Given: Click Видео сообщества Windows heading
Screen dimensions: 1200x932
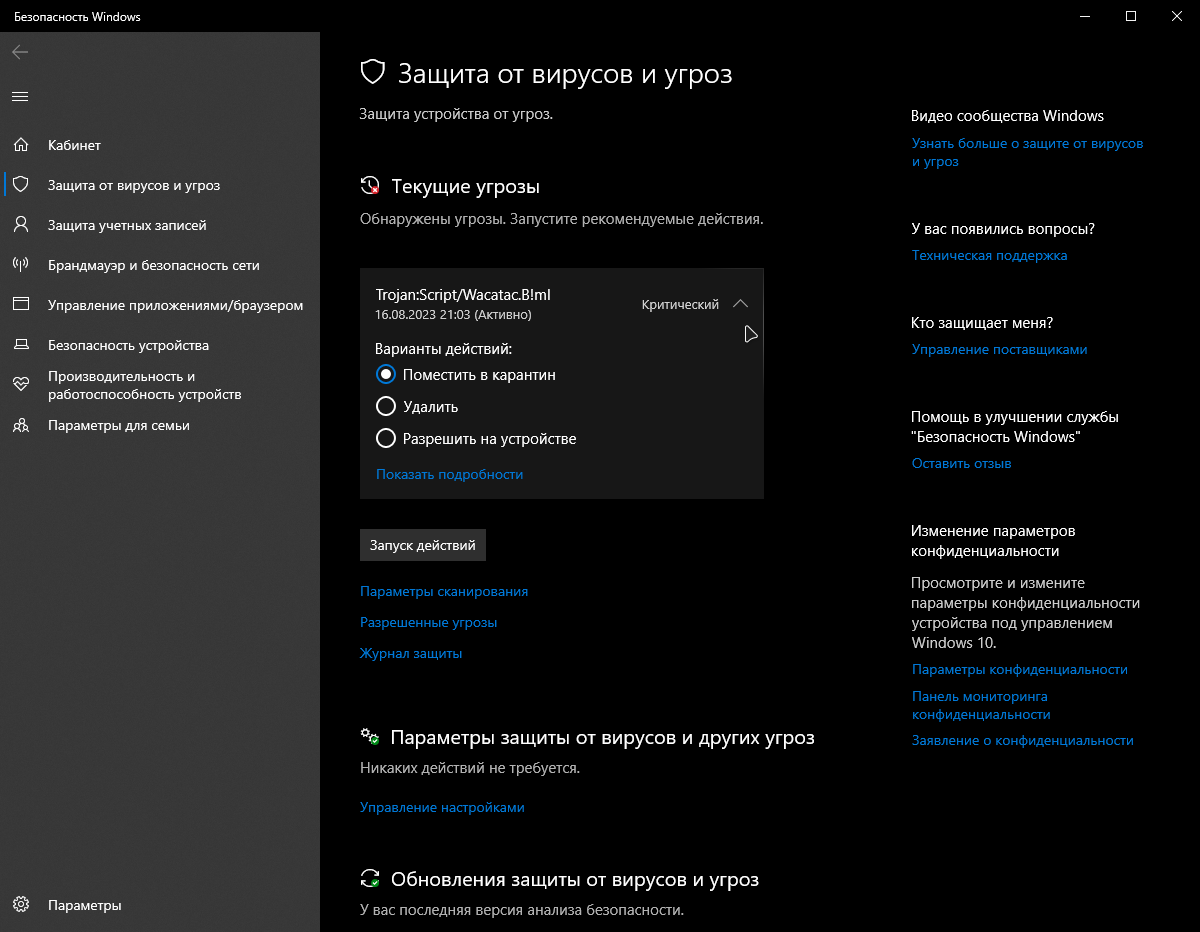Looking at the screenshot, I should 1008,116.
